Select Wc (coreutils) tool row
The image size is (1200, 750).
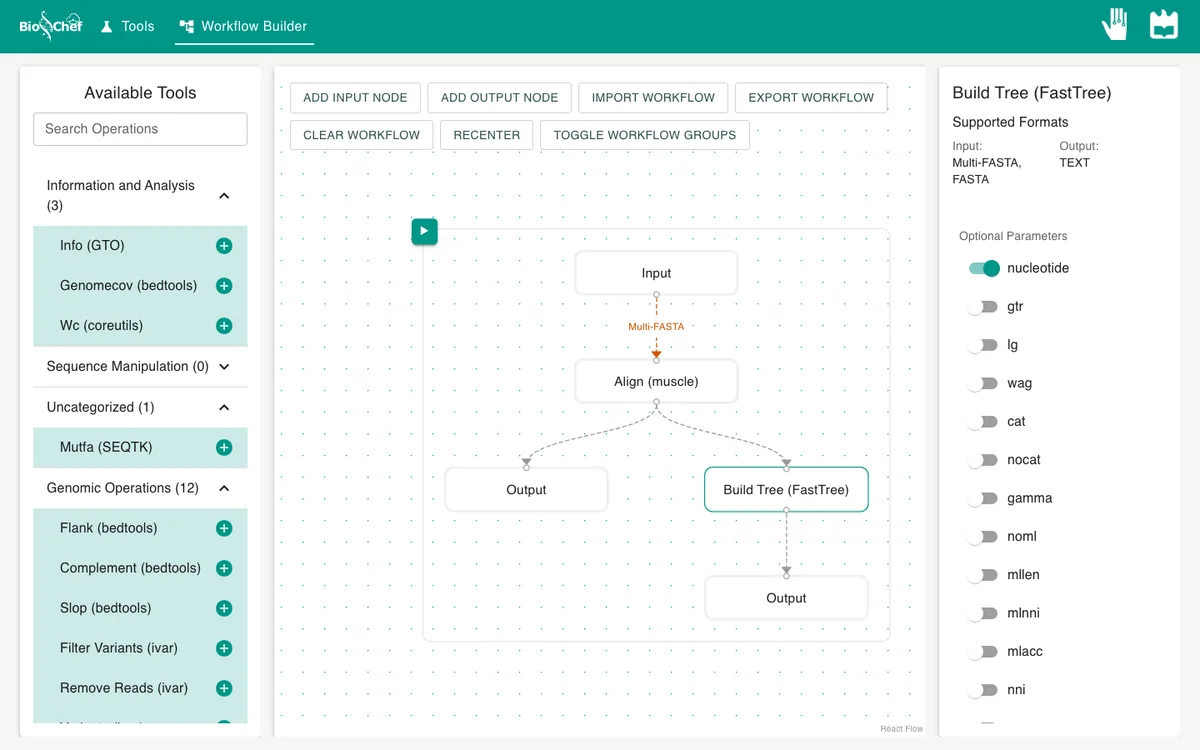(140, 326)
